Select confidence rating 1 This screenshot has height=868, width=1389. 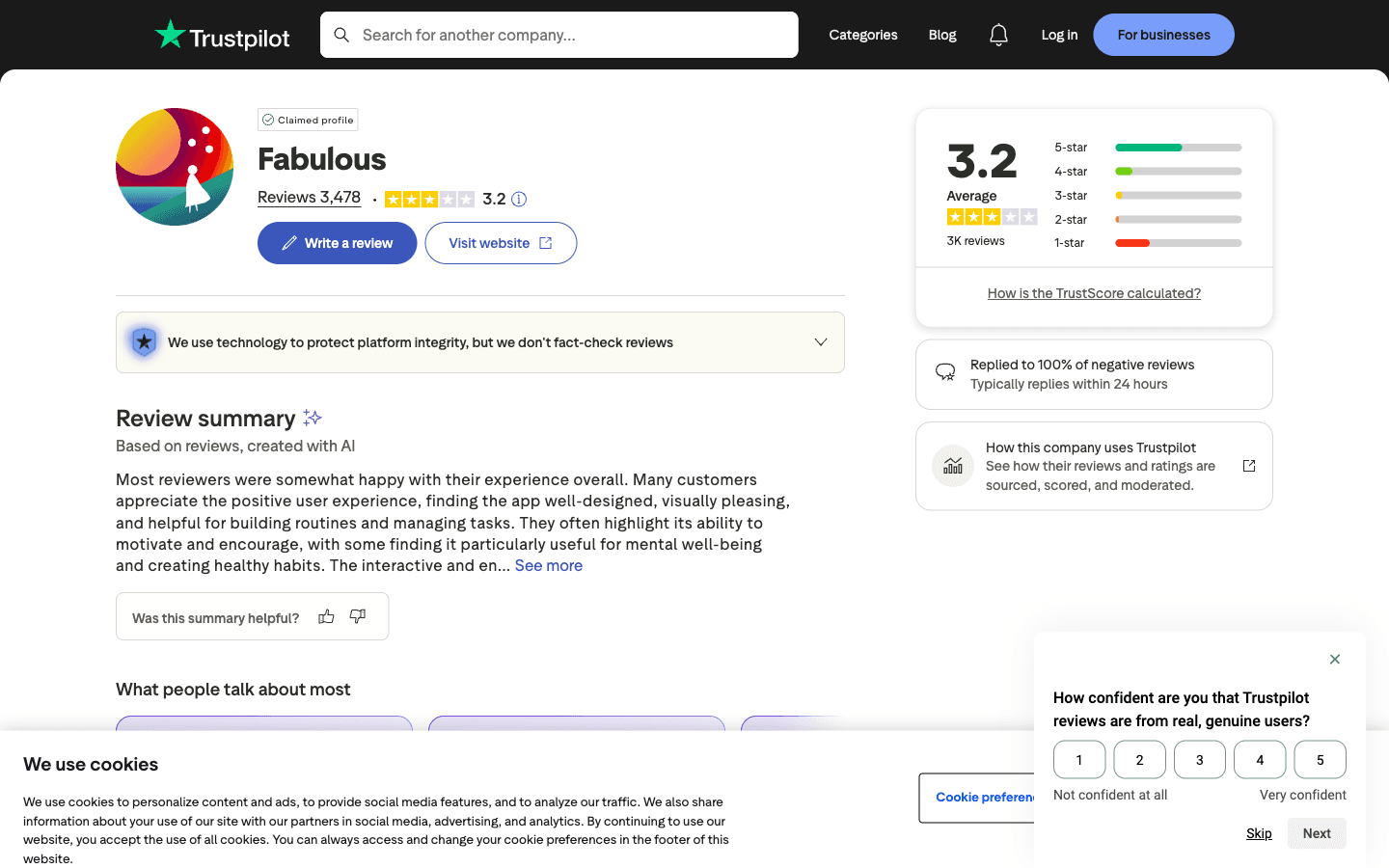pos(1078,759)
